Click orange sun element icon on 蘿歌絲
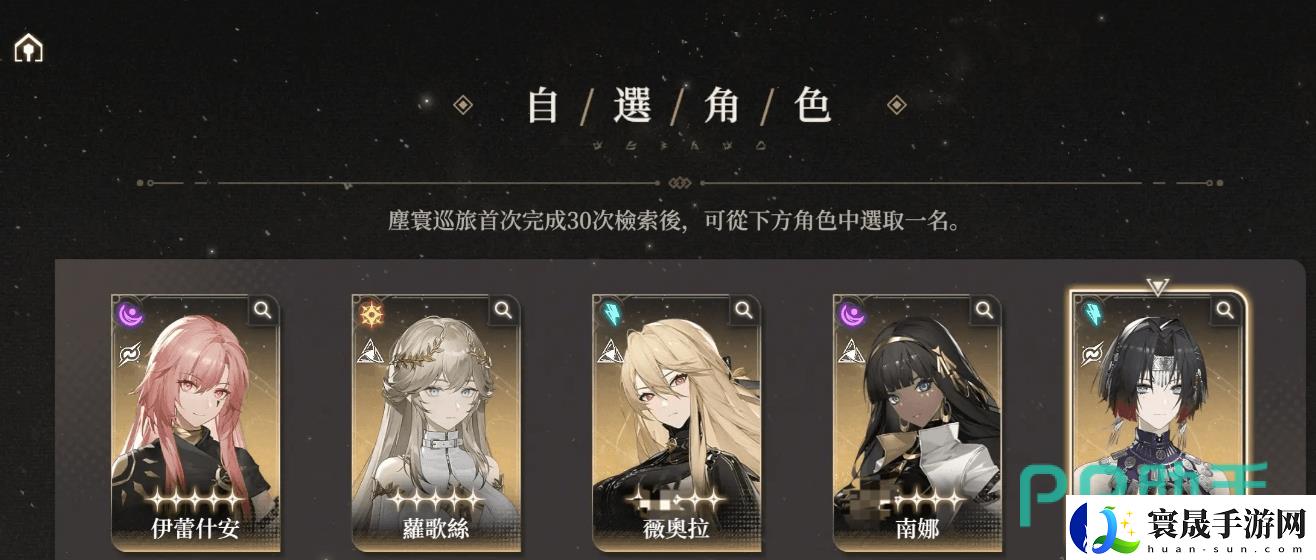1316x560 pixels. pos(370,314)
